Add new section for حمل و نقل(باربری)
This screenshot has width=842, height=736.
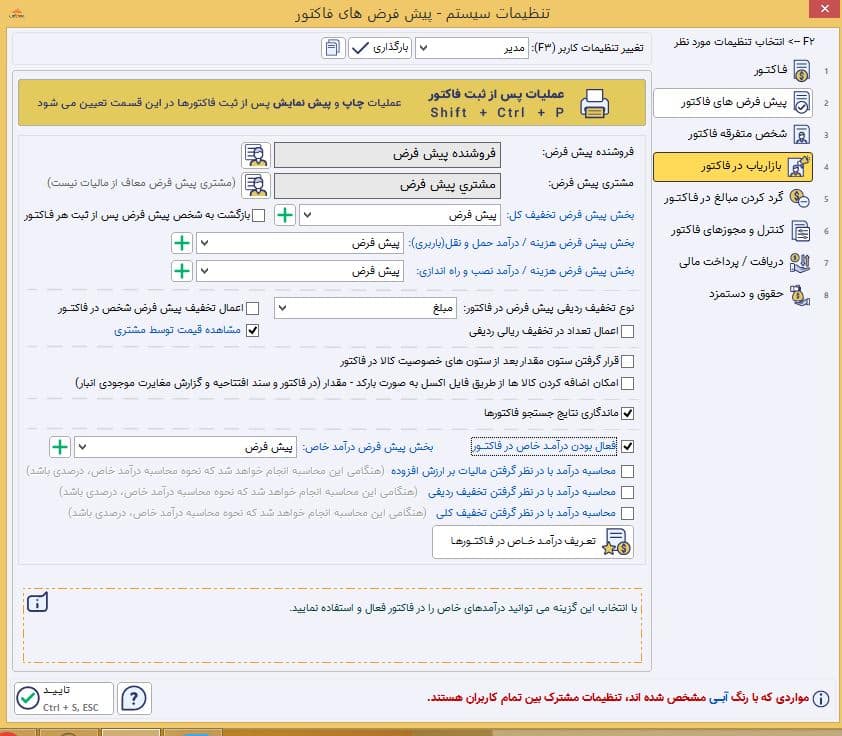point(182,243)
